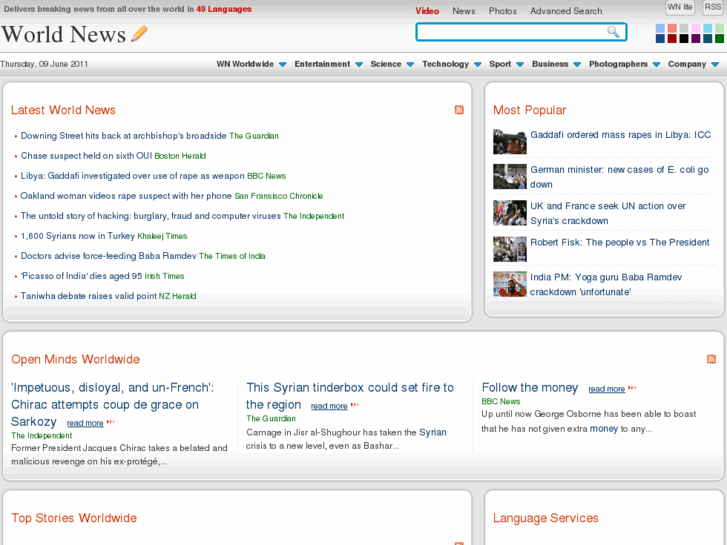Focus the search text field
Screen dimensions: 727x545
[510, 32]
